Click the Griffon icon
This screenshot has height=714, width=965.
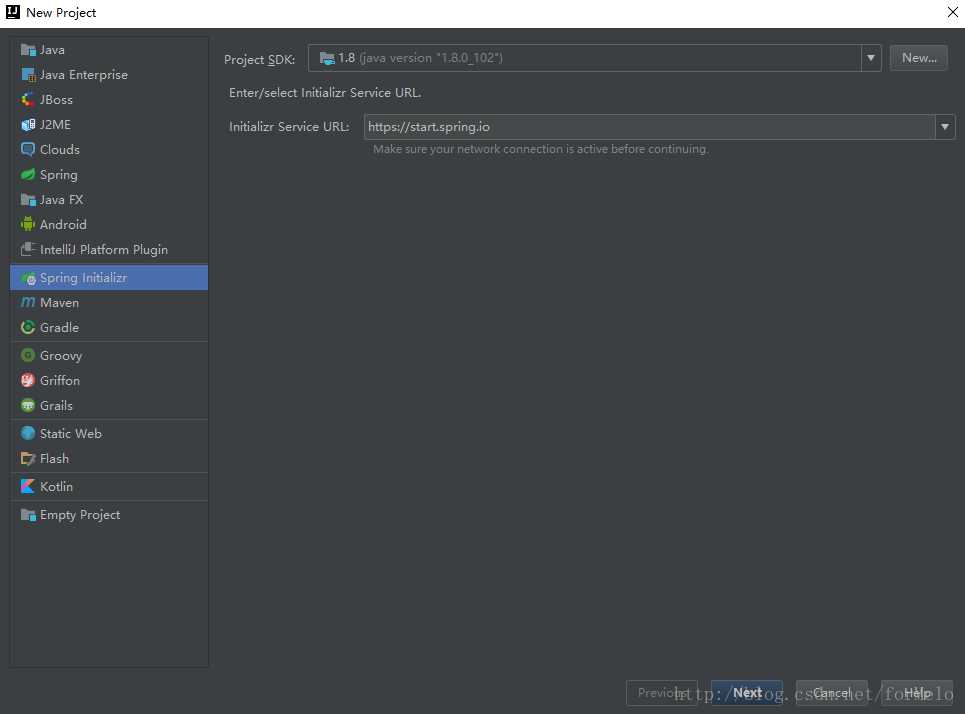(28, 381)
